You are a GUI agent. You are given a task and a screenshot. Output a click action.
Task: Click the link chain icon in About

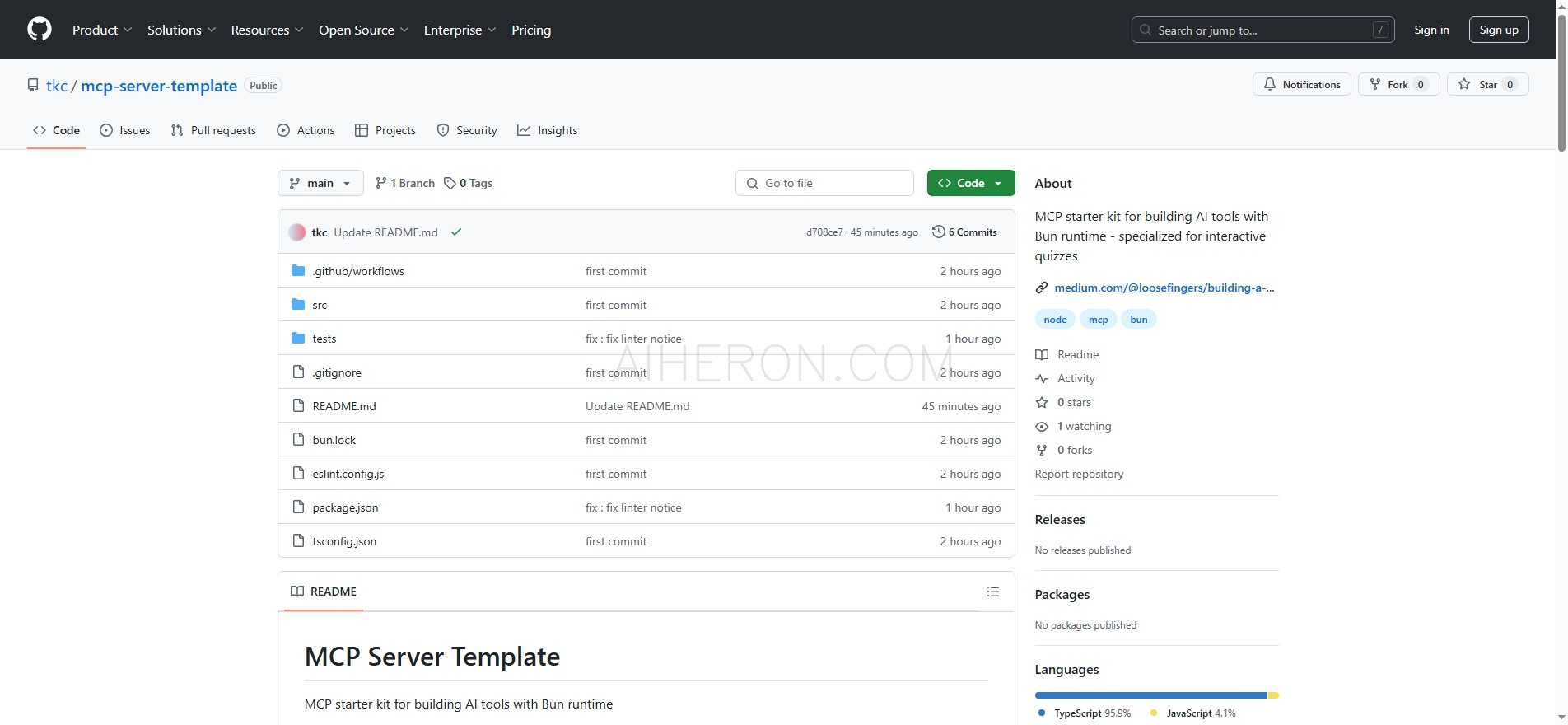(x=1042, y=288)
